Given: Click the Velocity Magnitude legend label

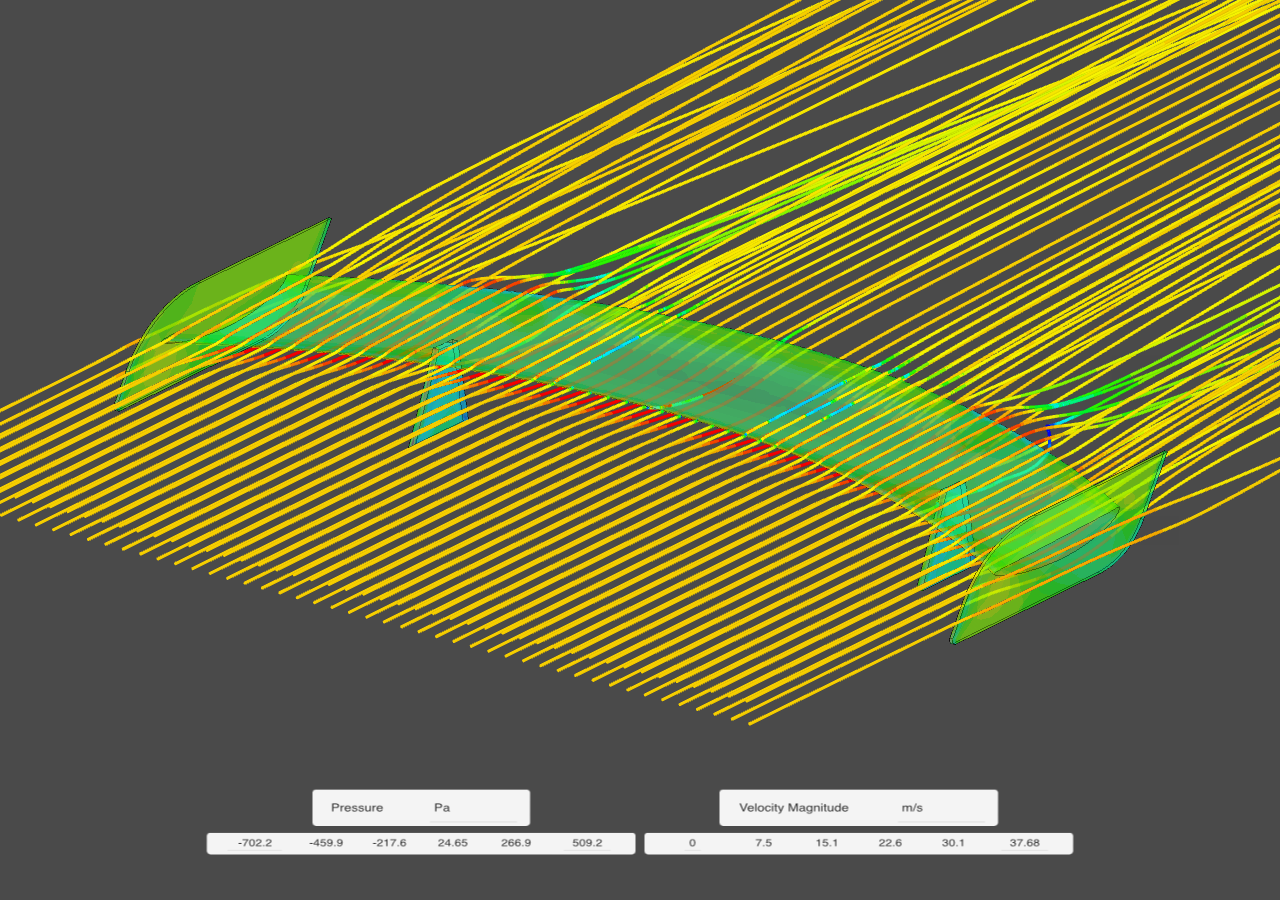Looking at the screenshot, I should pyautogui.click(x=794, y=808).
